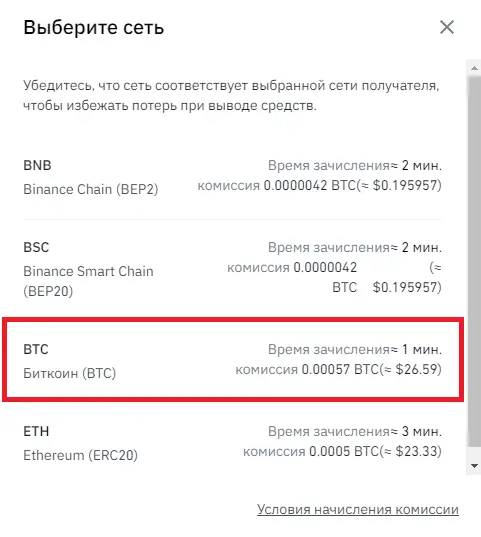Click the scrollbar down arrow
The image size is (481, 537).
474,466
